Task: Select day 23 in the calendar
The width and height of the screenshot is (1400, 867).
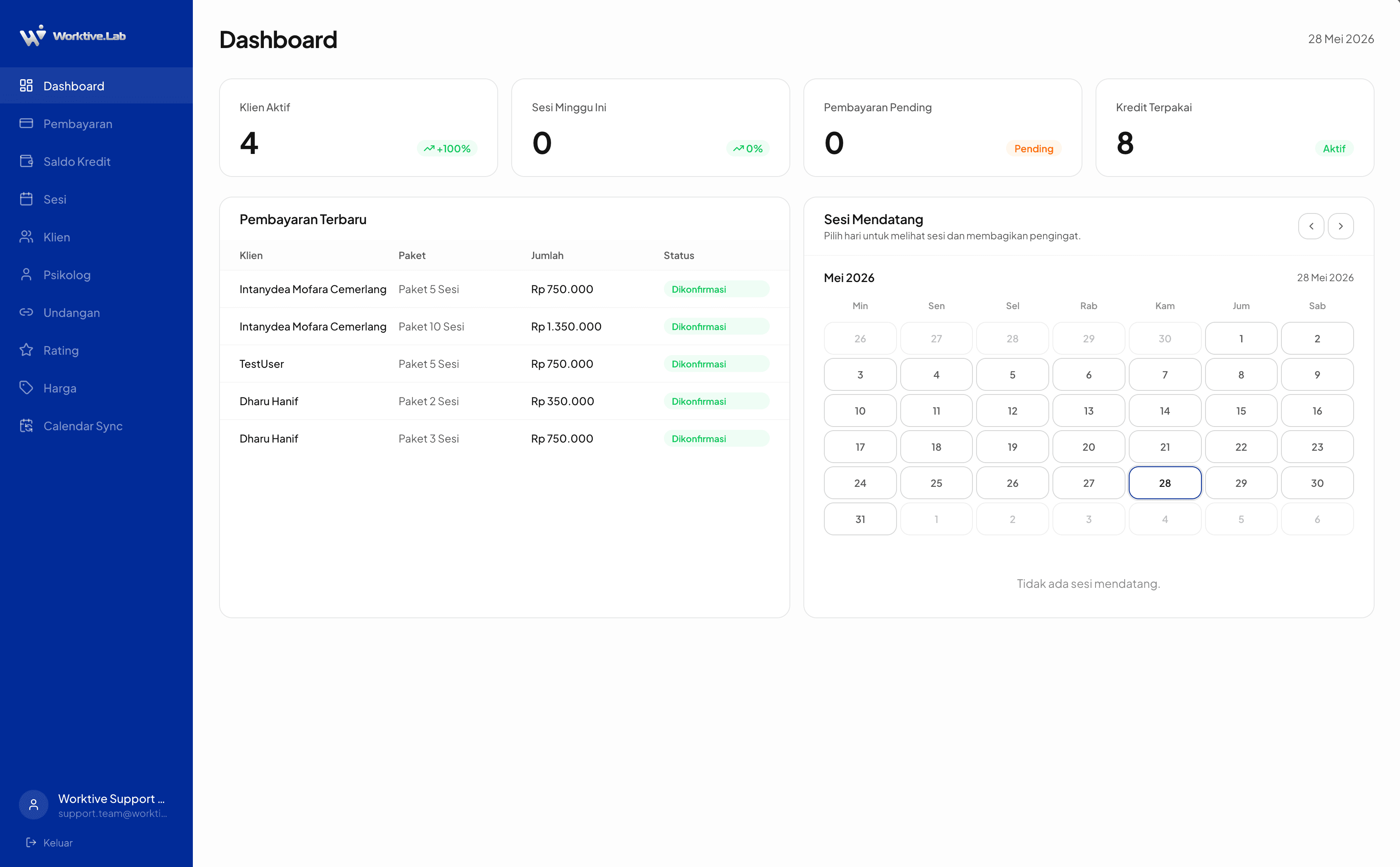Action: point(1317,447)
